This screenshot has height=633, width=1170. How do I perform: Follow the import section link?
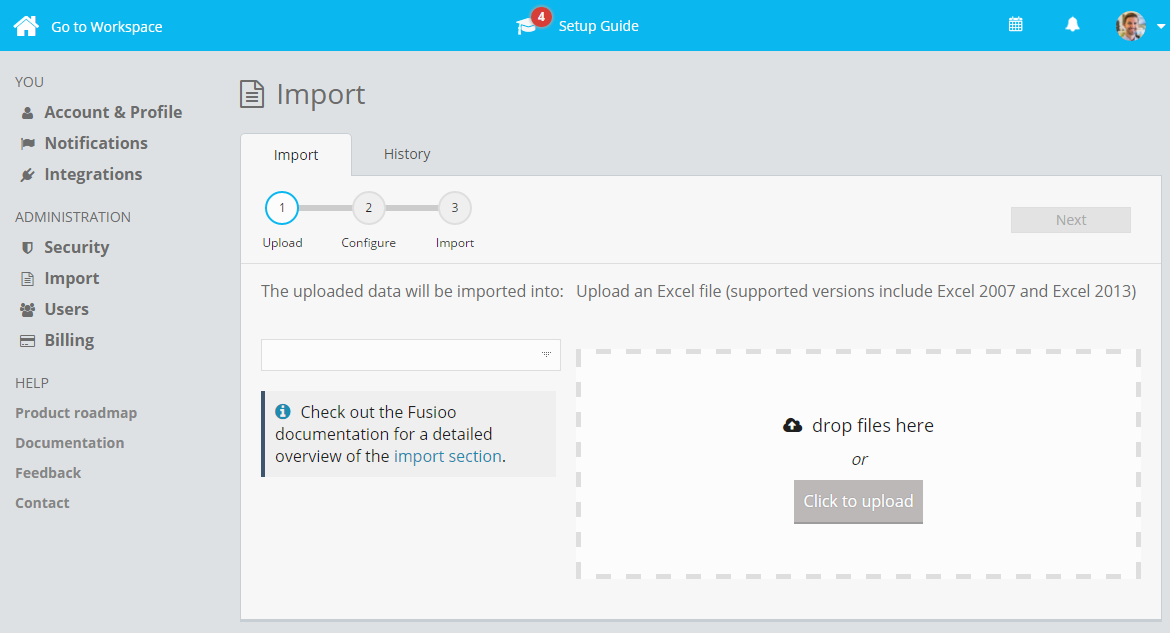447,456
